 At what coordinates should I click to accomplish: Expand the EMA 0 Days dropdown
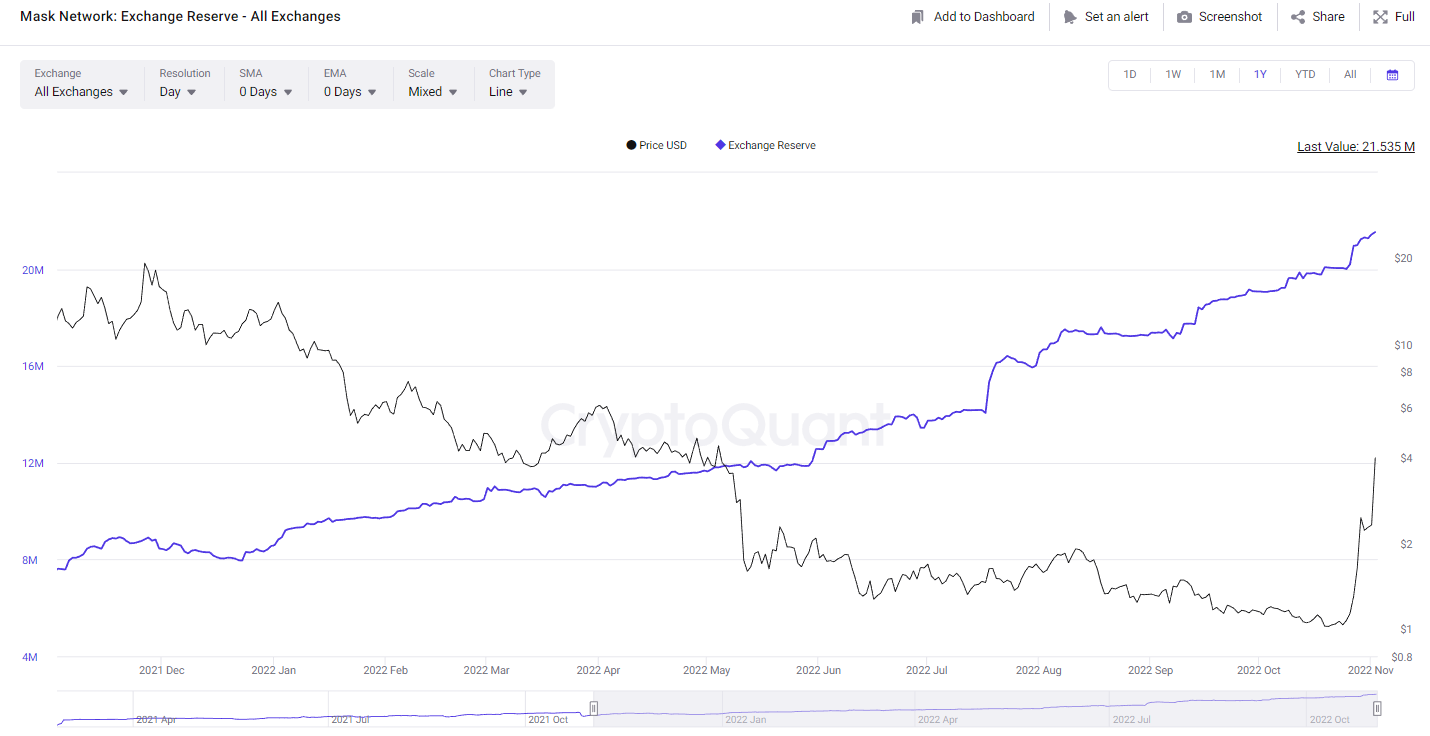click(350, 92)
